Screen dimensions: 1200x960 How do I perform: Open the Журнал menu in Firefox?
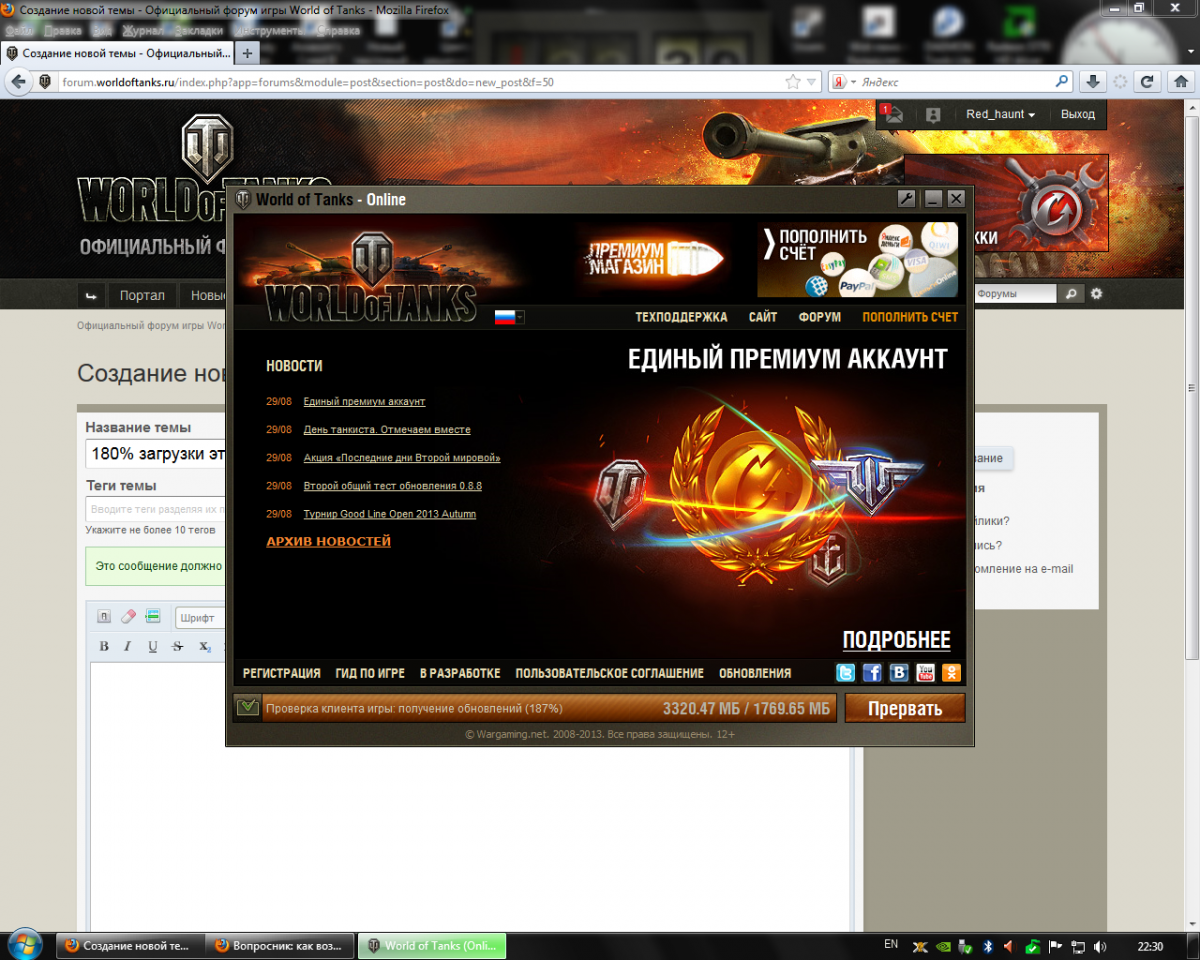(x=141, y=30)
